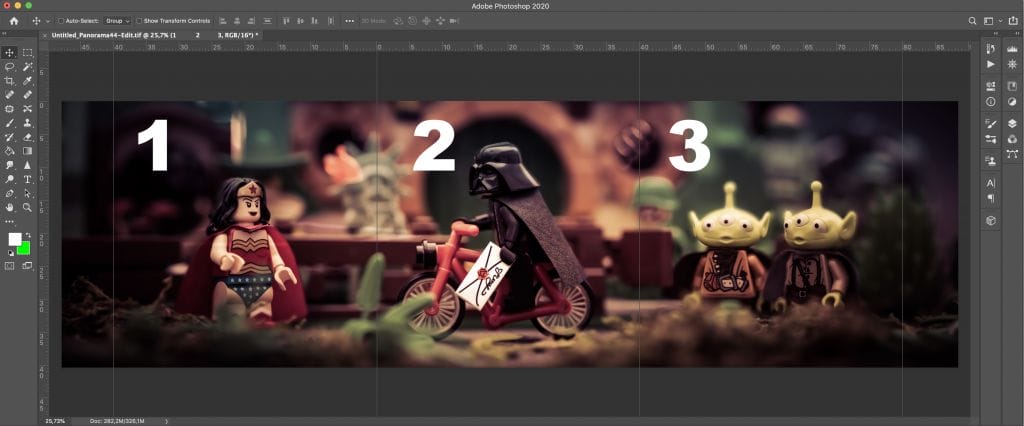Image resolution: width=1024 pixels, height=426 pixels.
Task: Open the 3D panel cube icon
Action: [x=991, y=220]
